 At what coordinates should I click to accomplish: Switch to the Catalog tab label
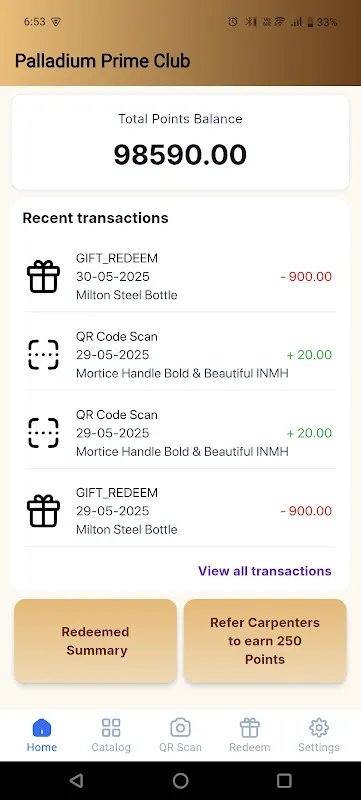tap(111, 747)
